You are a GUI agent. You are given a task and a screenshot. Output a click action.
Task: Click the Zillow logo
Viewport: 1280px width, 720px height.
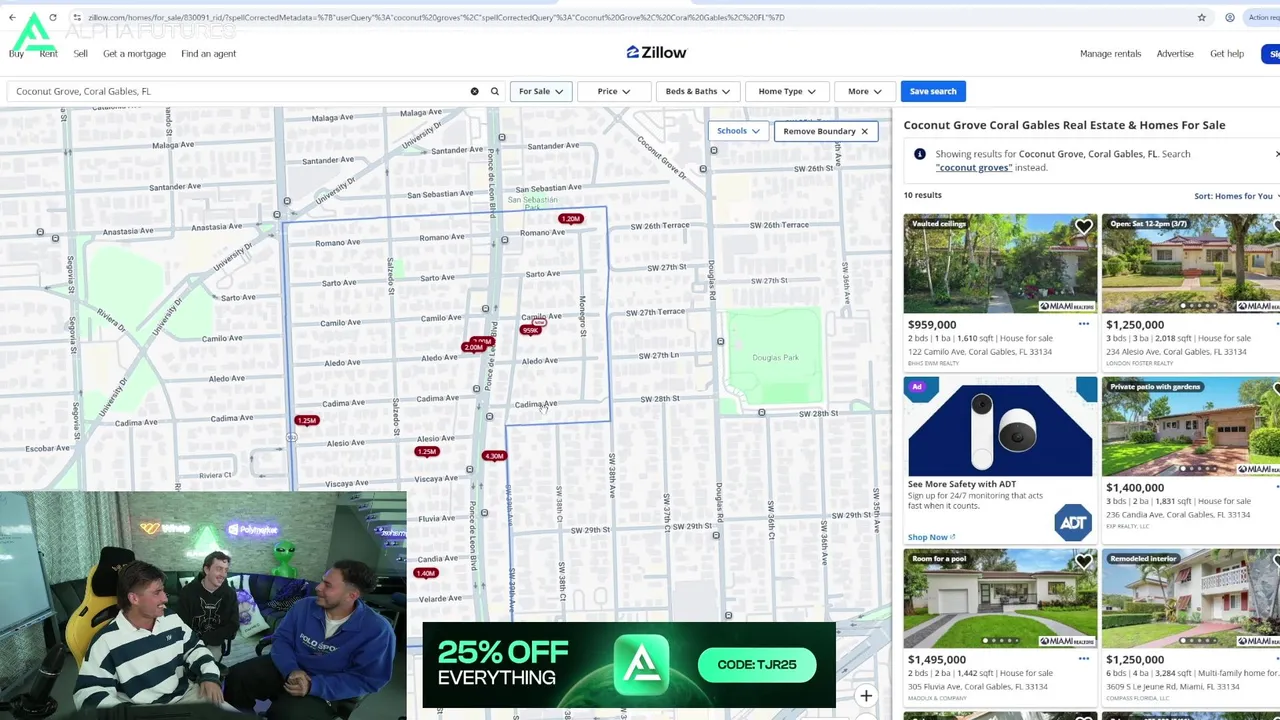click(656, 52)
